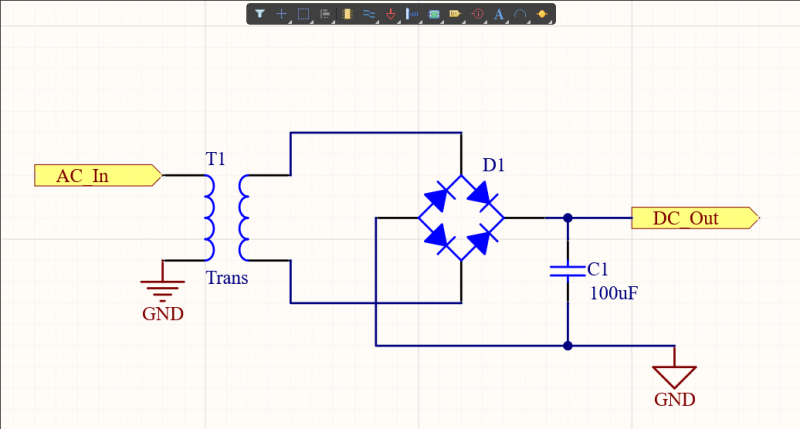Select the GND power symbol under transformer
800x429 pixels.
pyautogui.click(x=163, y=291)
